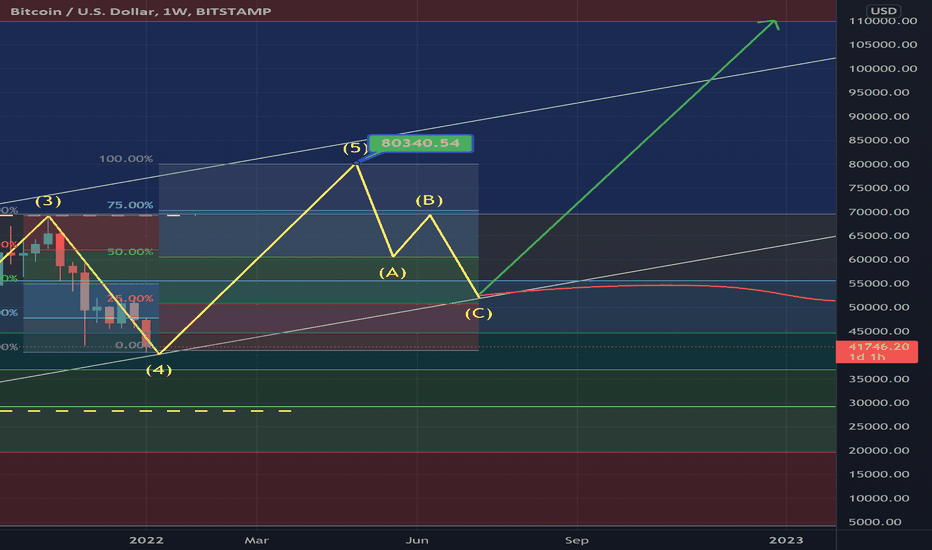Viewport: 932px width, 550px height.
Task: Click the current price label 41746.20
Action: click(x=877, y=351)
